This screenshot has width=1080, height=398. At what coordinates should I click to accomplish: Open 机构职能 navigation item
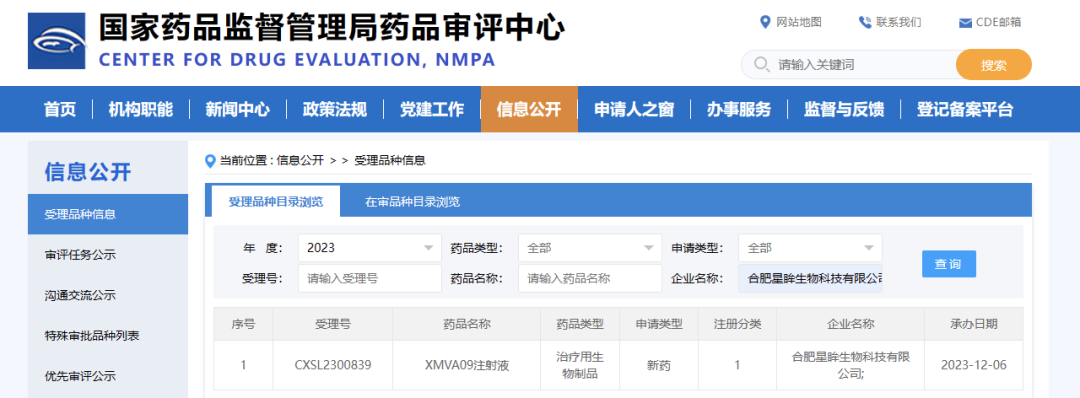point(141,109)
